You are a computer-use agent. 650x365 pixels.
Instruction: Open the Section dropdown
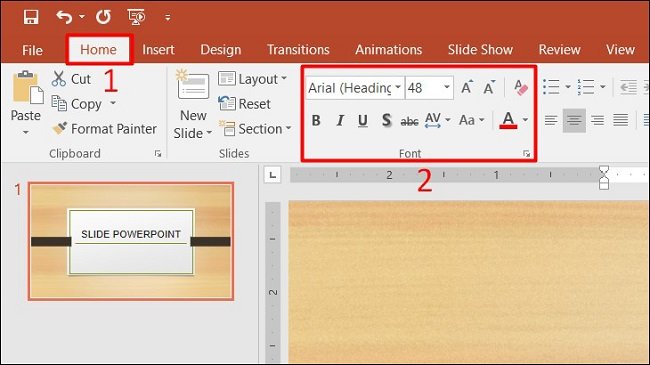(x=255, y=129)
